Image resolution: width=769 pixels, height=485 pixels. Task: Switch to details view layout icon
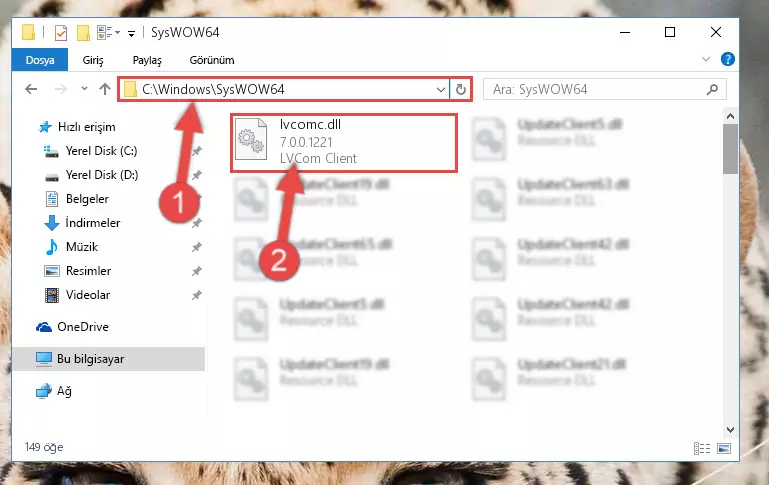click(x=702, y=448)
